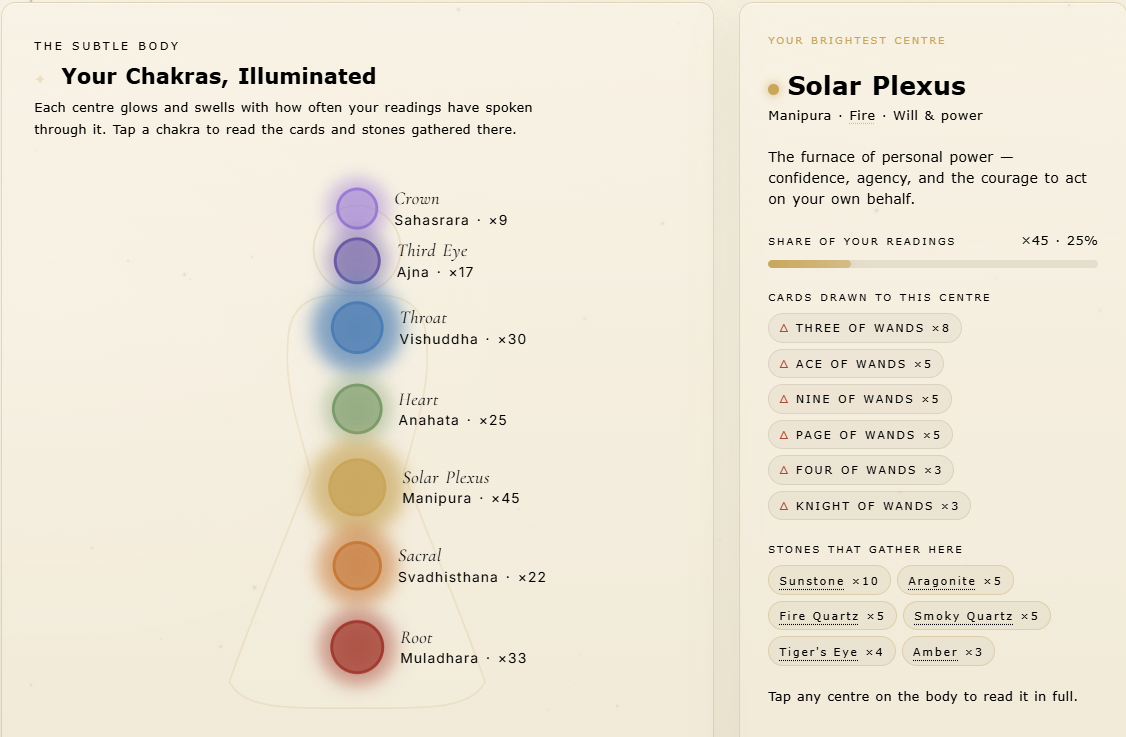This screenshot has width=1126, height=737.
Task: Click the gold dot beside Solar Plexus heading
Action: 773,89
